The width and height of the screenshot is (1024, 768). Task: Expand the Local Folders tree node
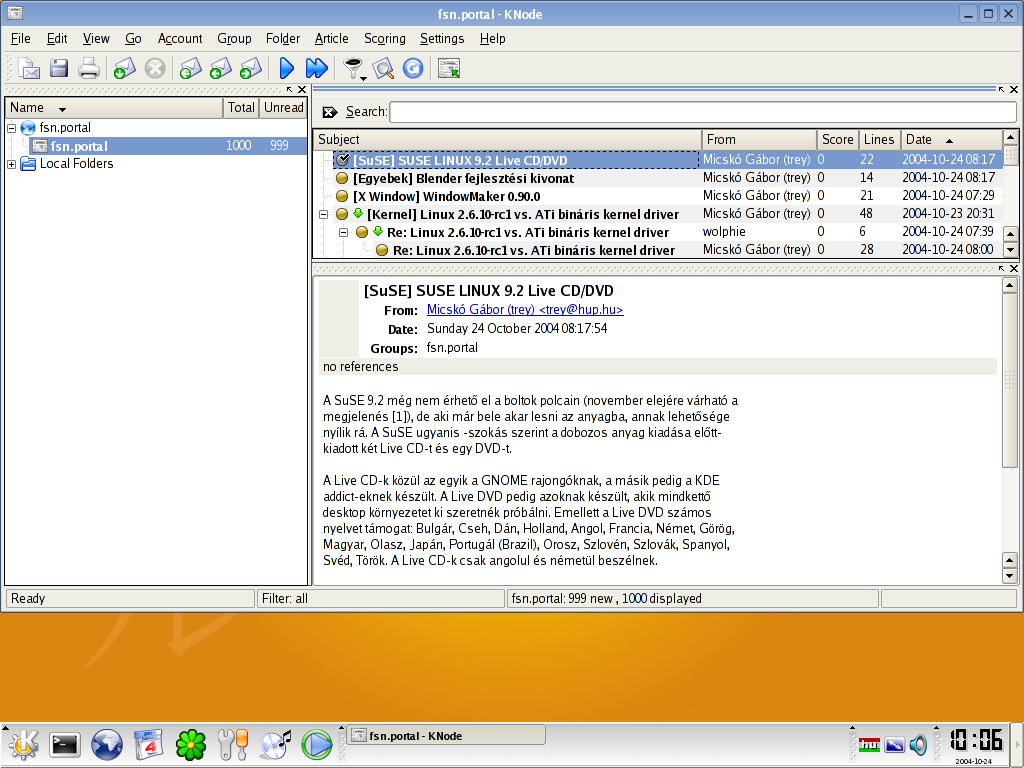coord(11,164)
